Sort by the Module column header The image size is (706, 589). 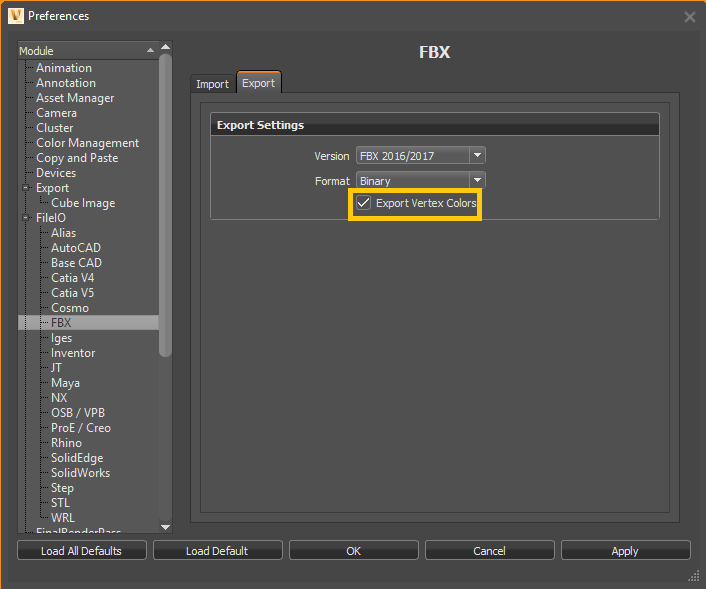[80, 51]
